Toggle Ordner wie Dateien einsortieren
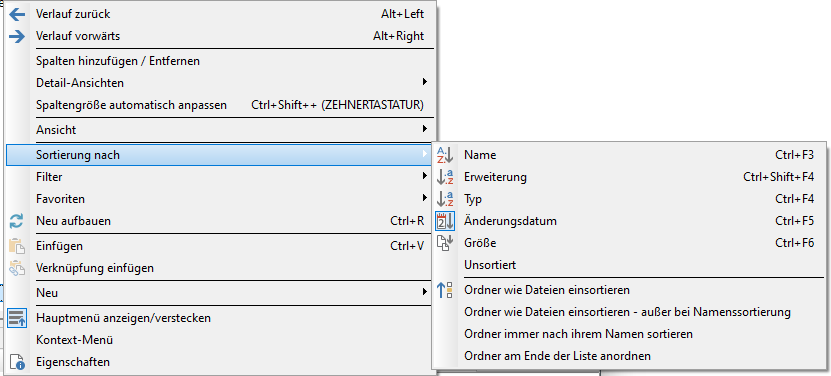Viewport: 831px width, 376px height. (629, 290)
